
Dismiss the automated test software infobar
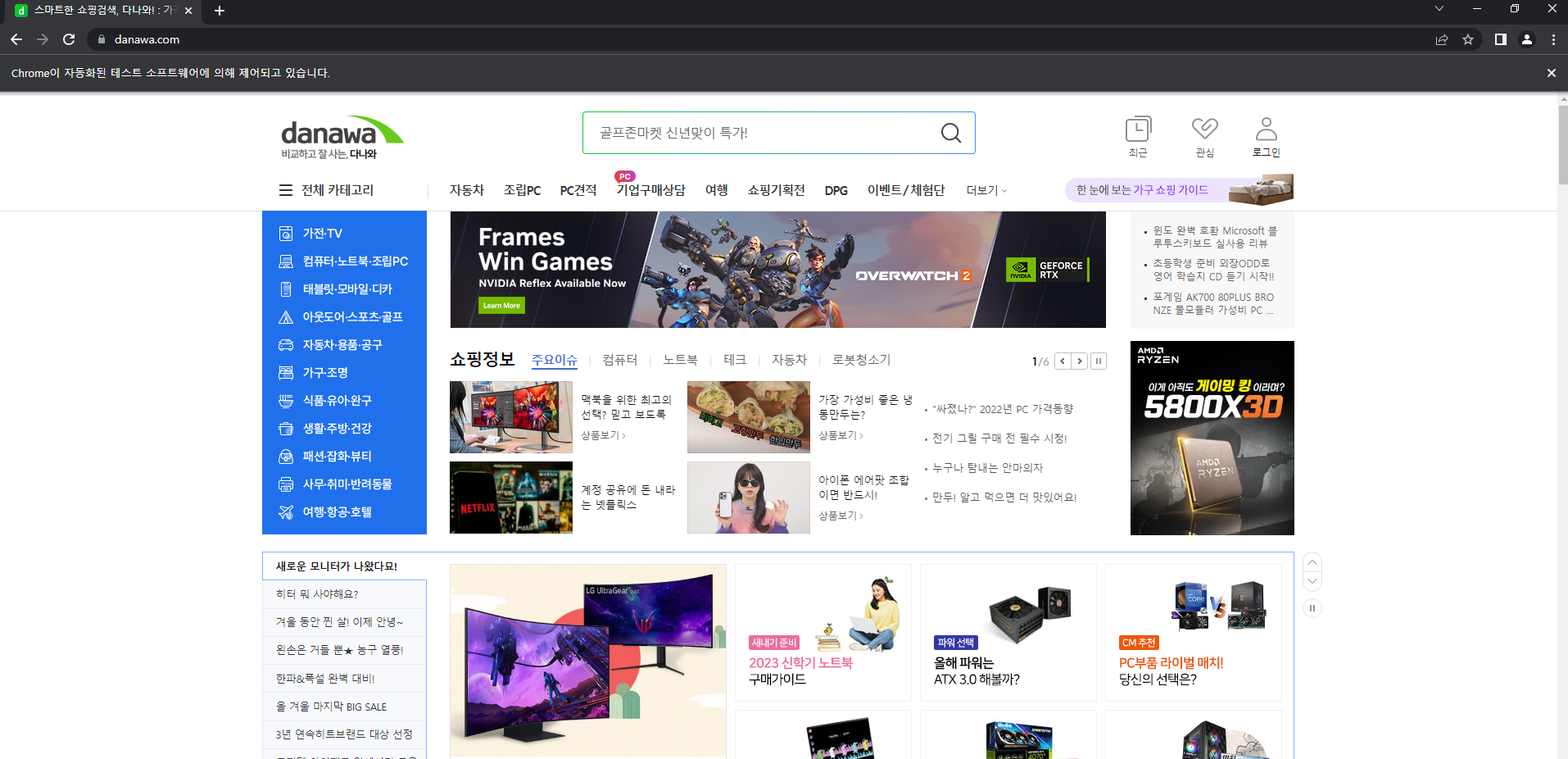coord(1551,73)
